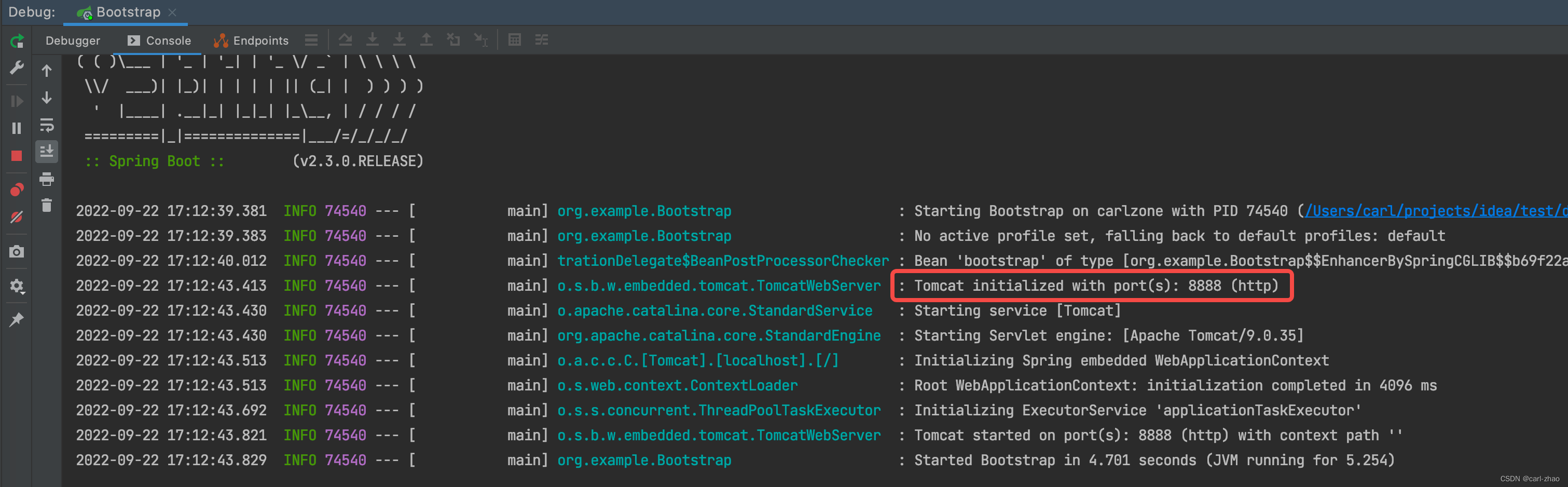Click 'org.apache.catalina.core.StandardEngine' logger name
Image resolution: width=1568 pixels, height=487 pixels.
(719, 335)
